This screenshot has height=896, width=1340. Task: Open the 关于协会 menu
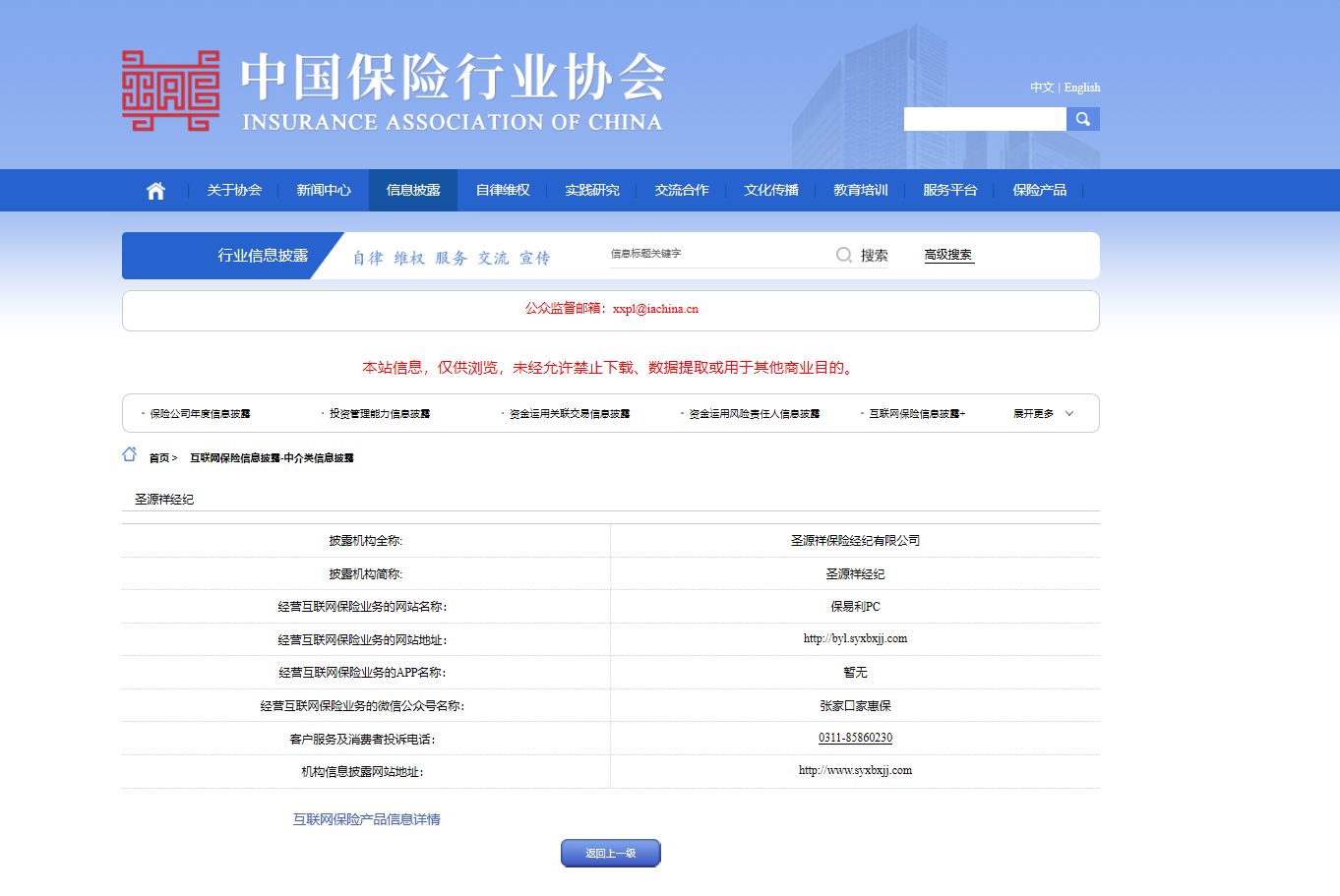234,190
